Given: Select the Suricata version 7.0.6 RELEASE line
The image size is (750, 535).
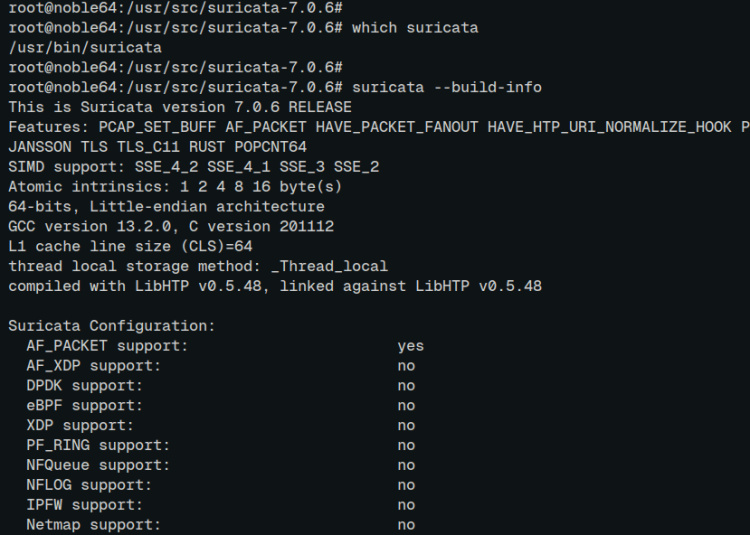Looking at the screenshot, I should pos(180,107).
